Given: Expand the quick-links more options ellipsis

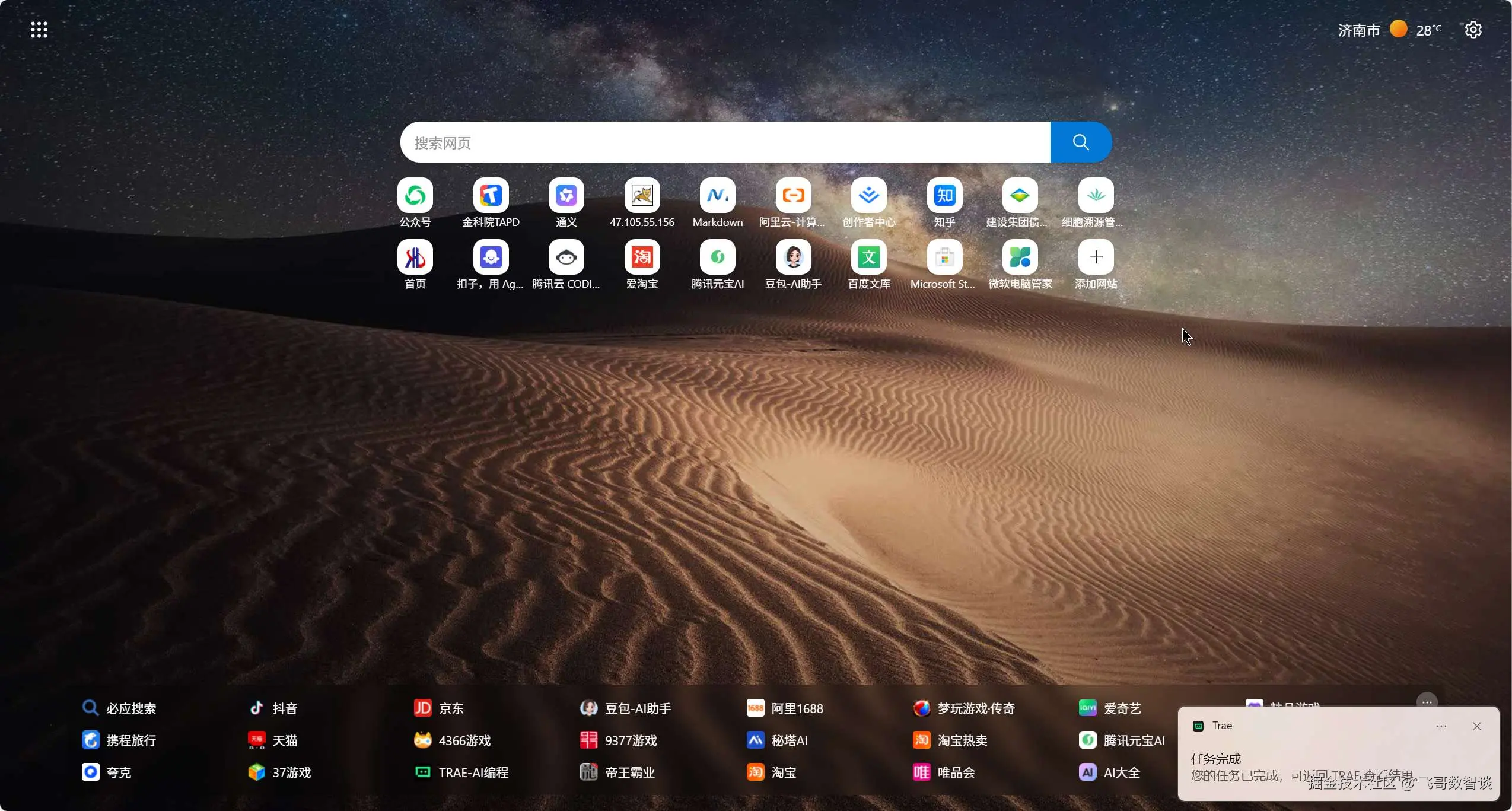Looking at the screenshot, I should point(1427,702).
